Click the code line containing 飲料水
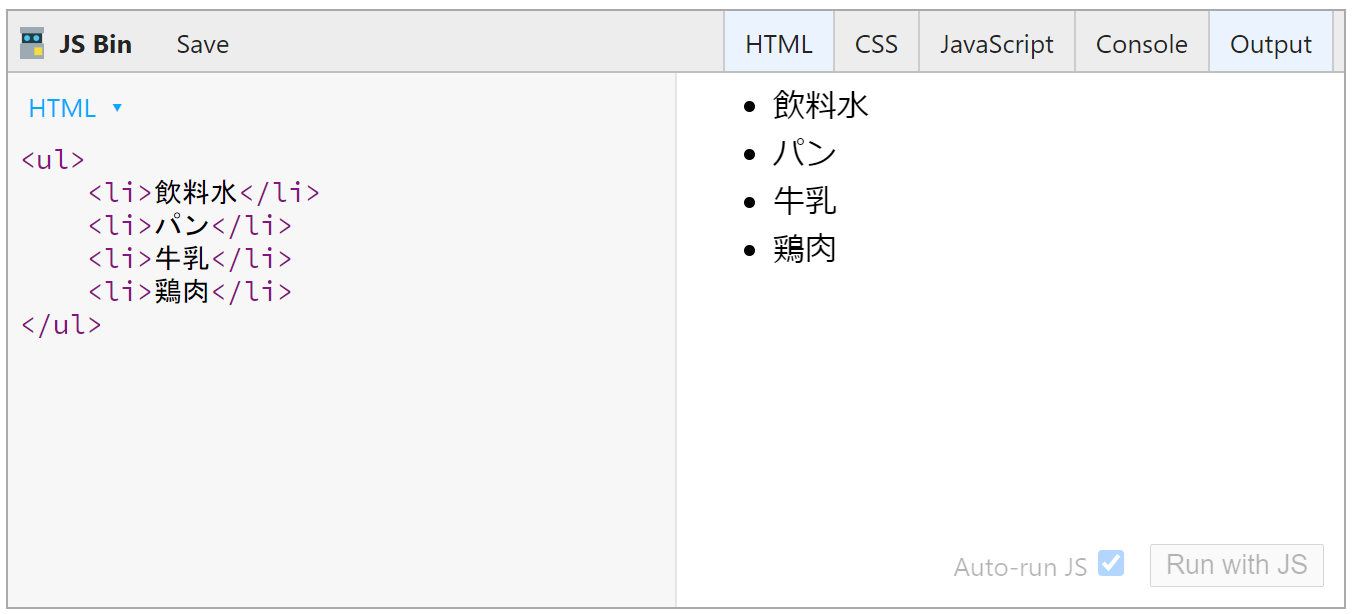Screen dimensions: 1353x614 (x=203, y=193)
